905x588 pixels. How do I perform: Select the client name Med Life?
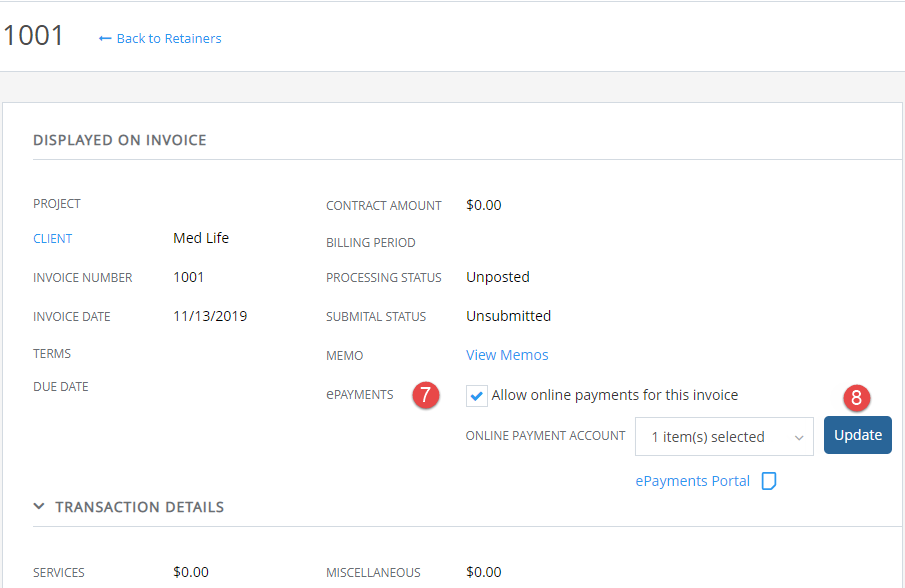[201, 238]
